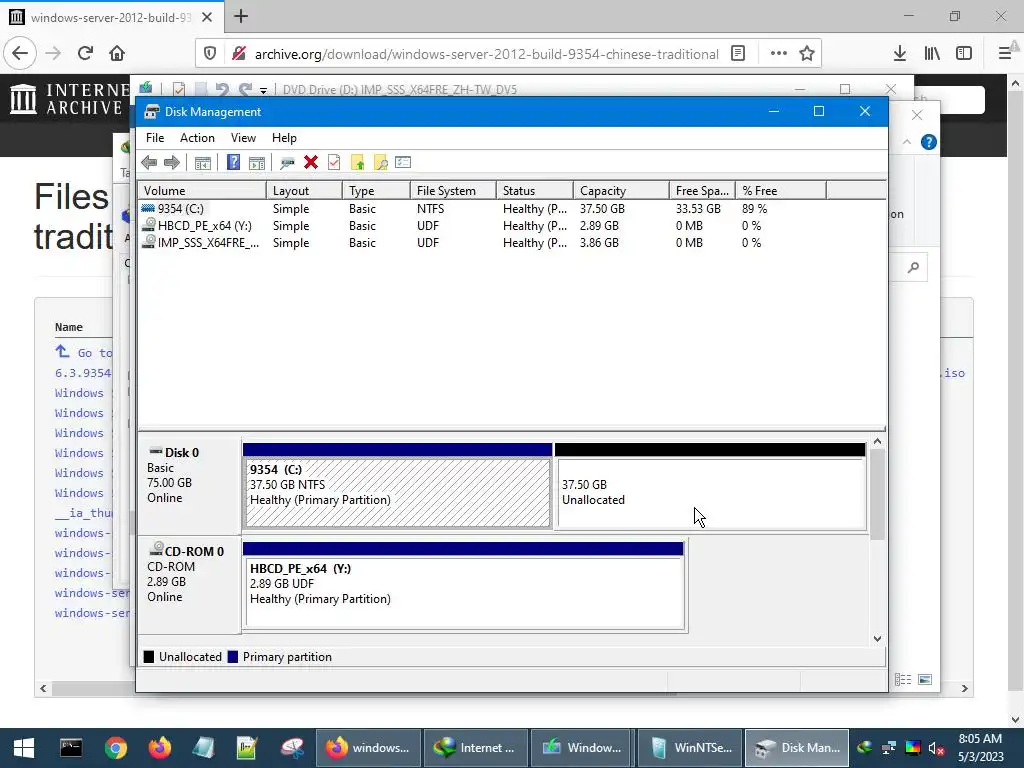
Task: Click the Connect/Rescan disk toolbar icon
Action: 287,163
